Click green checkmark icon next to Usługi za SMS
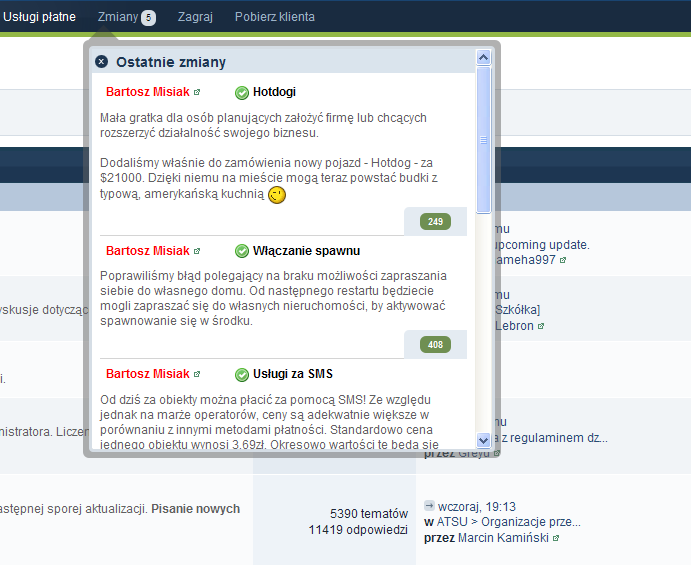Image resolution: width=691 pixels, height=565 pixels. 241,375
